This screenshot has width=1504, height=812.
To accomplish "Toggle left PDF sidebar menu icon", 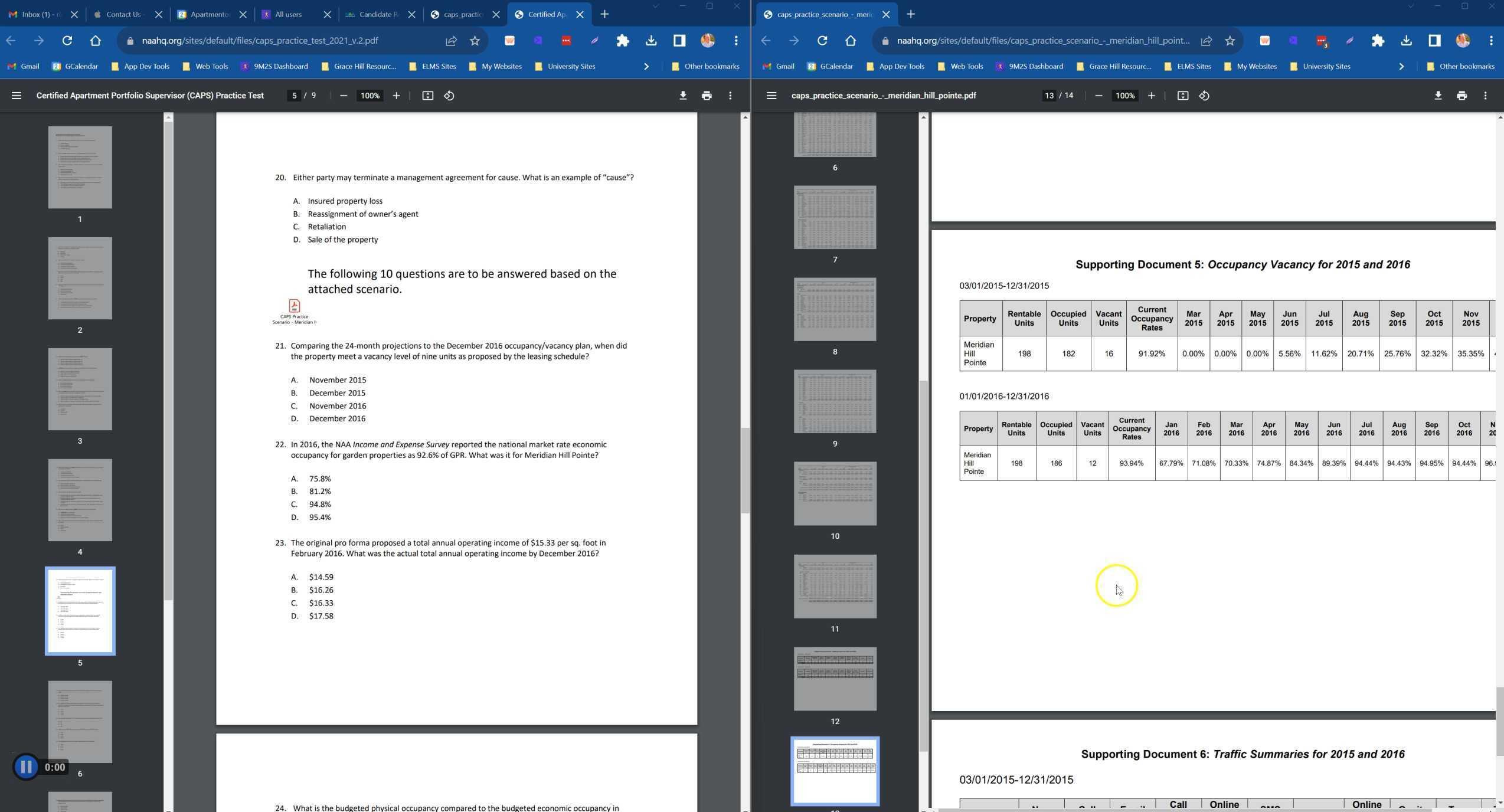I will [x=17, y=96].
